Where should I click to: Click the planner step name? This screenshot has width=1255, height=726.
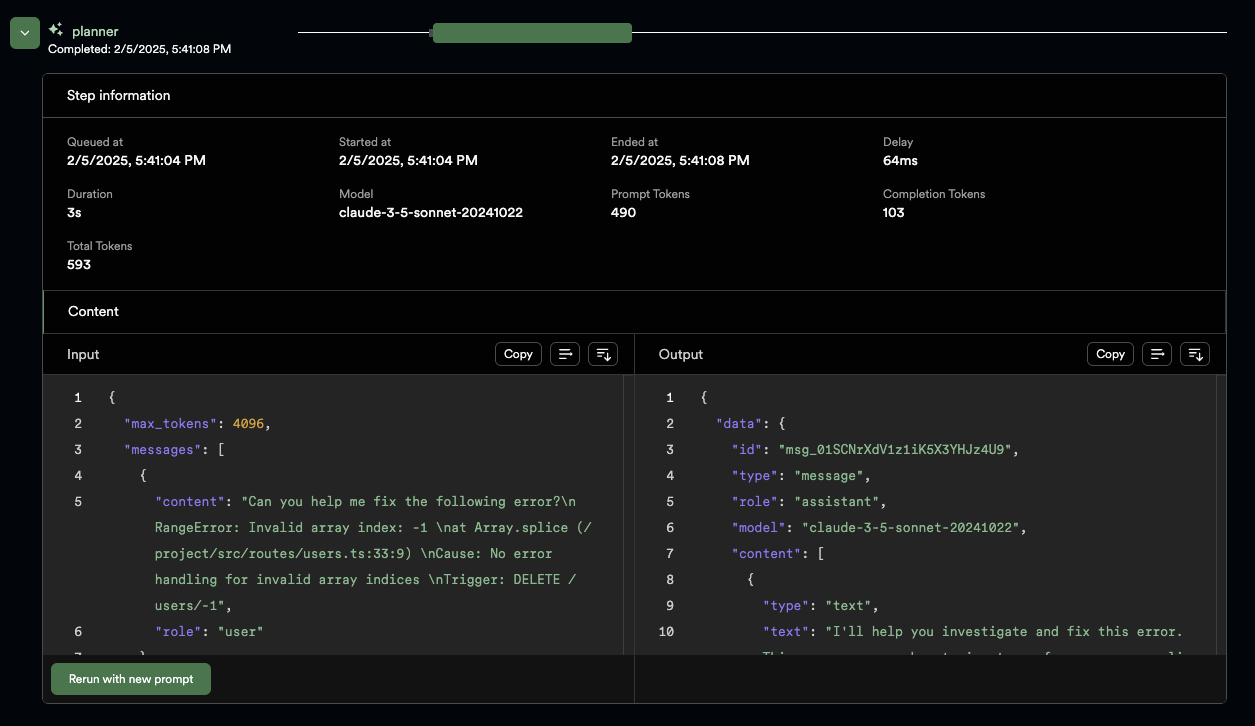click(95, 31)
